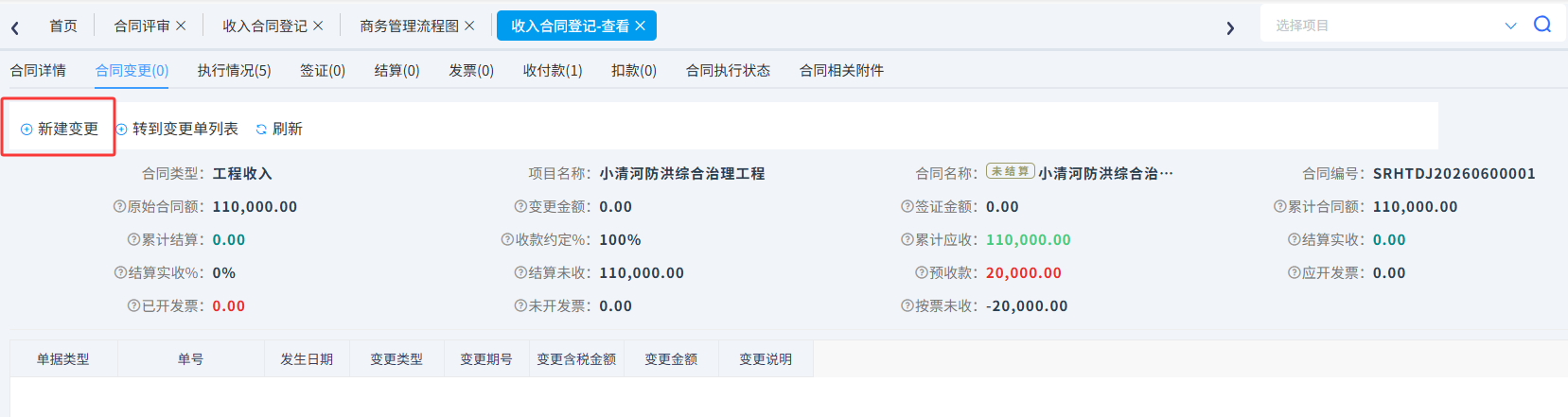Screen dimensions: 1568x417
Task: Open the 合同详情 sub-tab
Action: pos(38,70)
